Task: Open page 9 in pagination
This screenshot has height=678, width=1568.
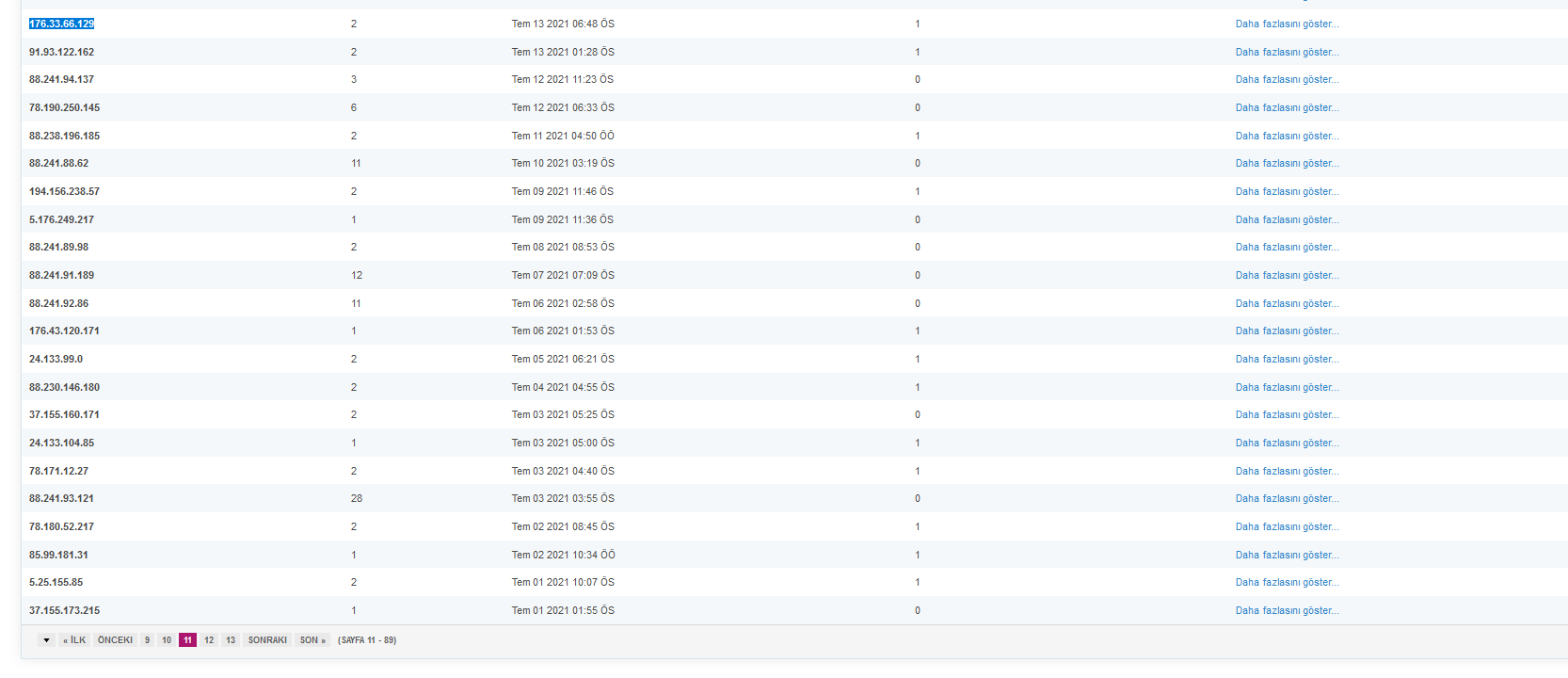Action: pos(147,640)
